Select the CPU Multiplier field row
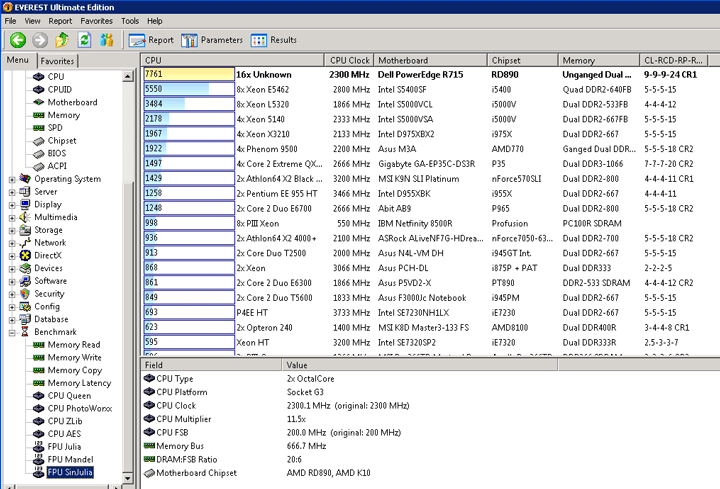The height and width of the screenshot is (489, 720). [x=350, y=419]
